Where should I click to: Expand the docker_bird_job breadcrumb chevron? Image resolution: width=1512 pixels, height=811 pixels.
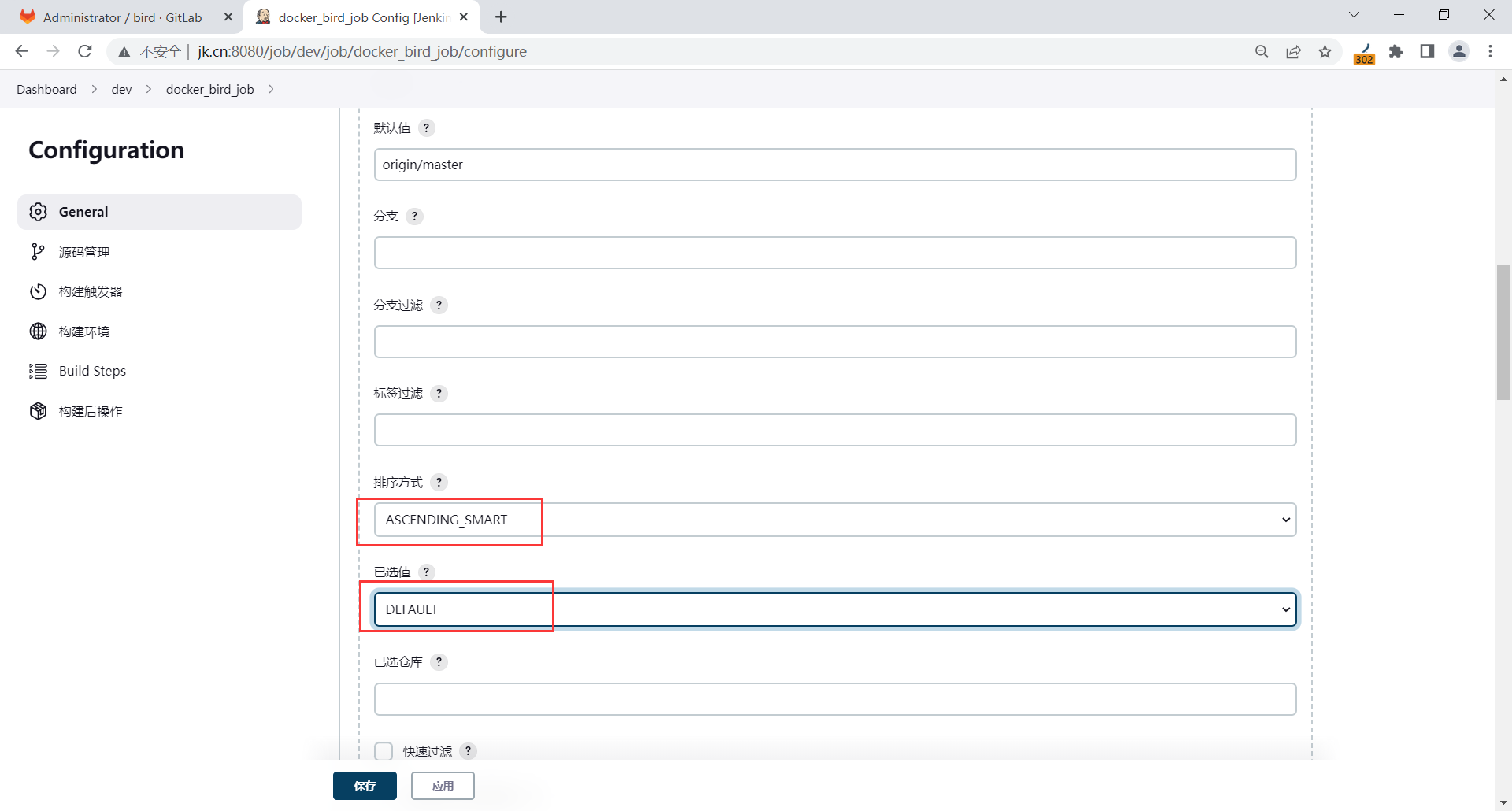pos(272,89)
